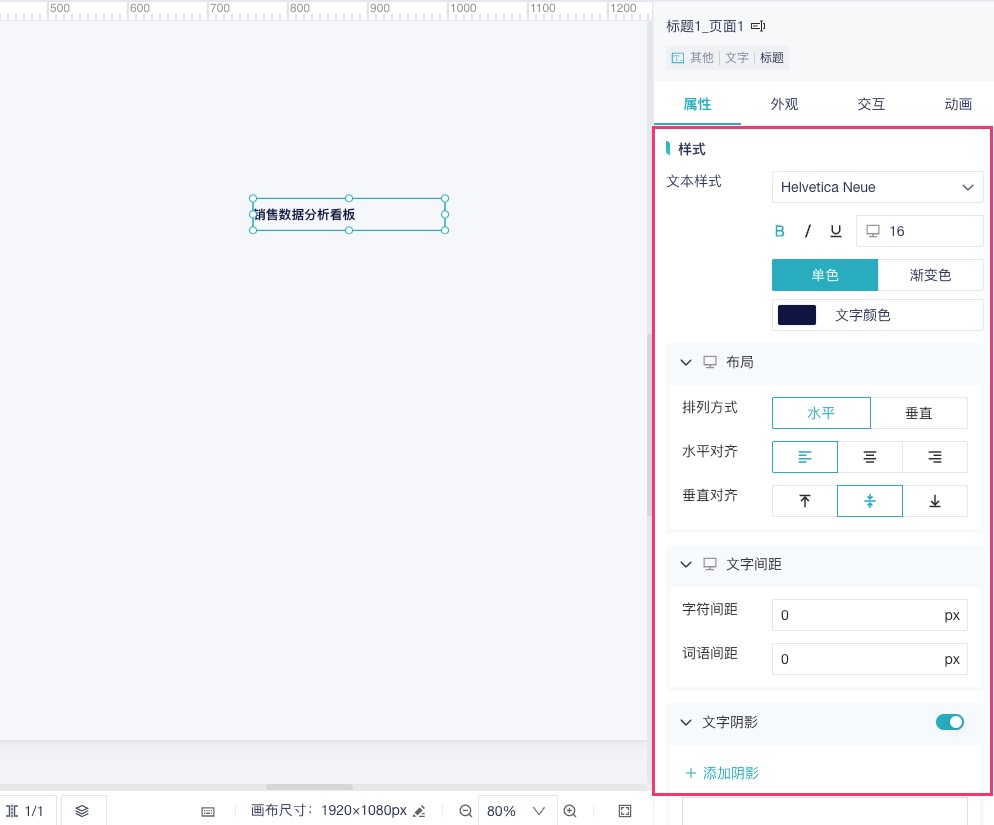
Task: Choose 垂直 arrangement
Action: pyautogui.click(x=919, y=413)
